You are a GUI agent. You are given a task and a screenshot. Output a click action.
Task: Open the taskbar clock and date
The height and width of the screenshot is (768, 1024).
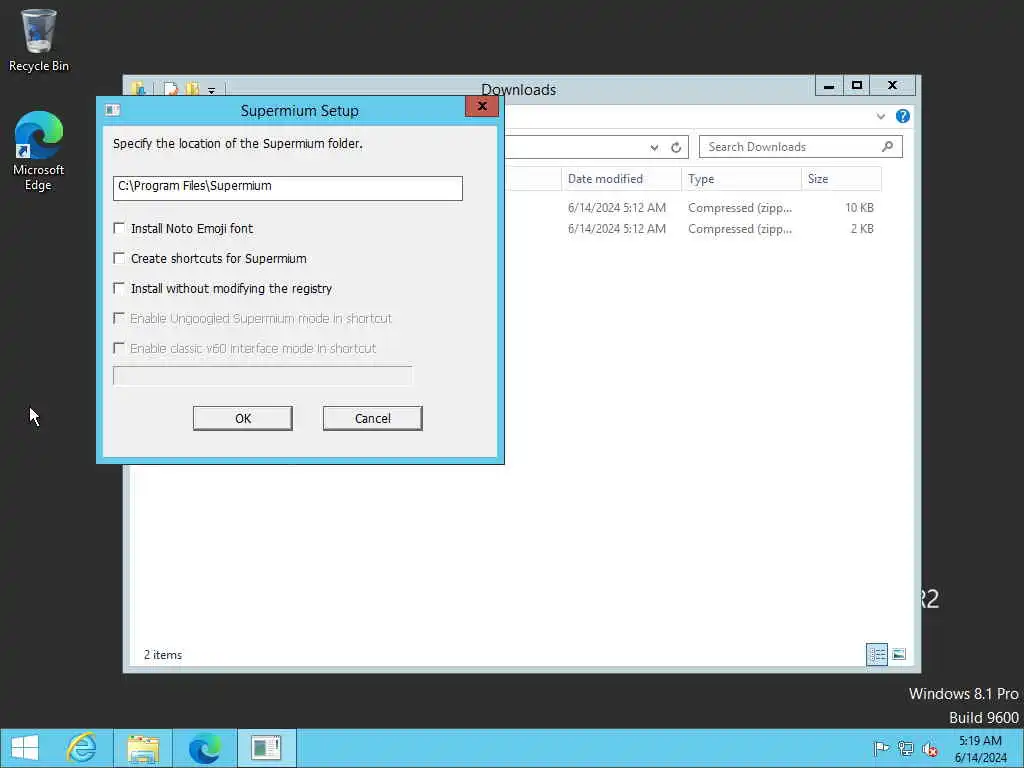981,749
